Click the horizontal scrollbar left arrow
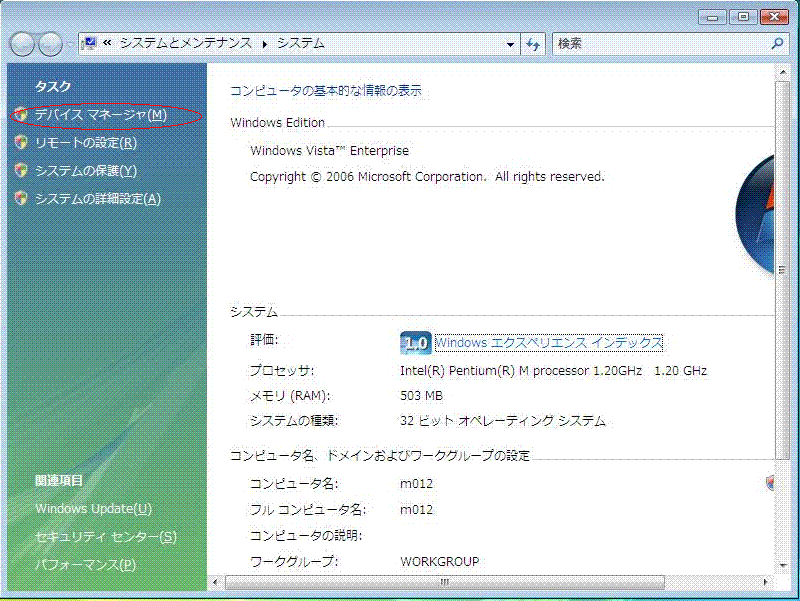Viewport: 800px width, 601px height. click(215, 582)
